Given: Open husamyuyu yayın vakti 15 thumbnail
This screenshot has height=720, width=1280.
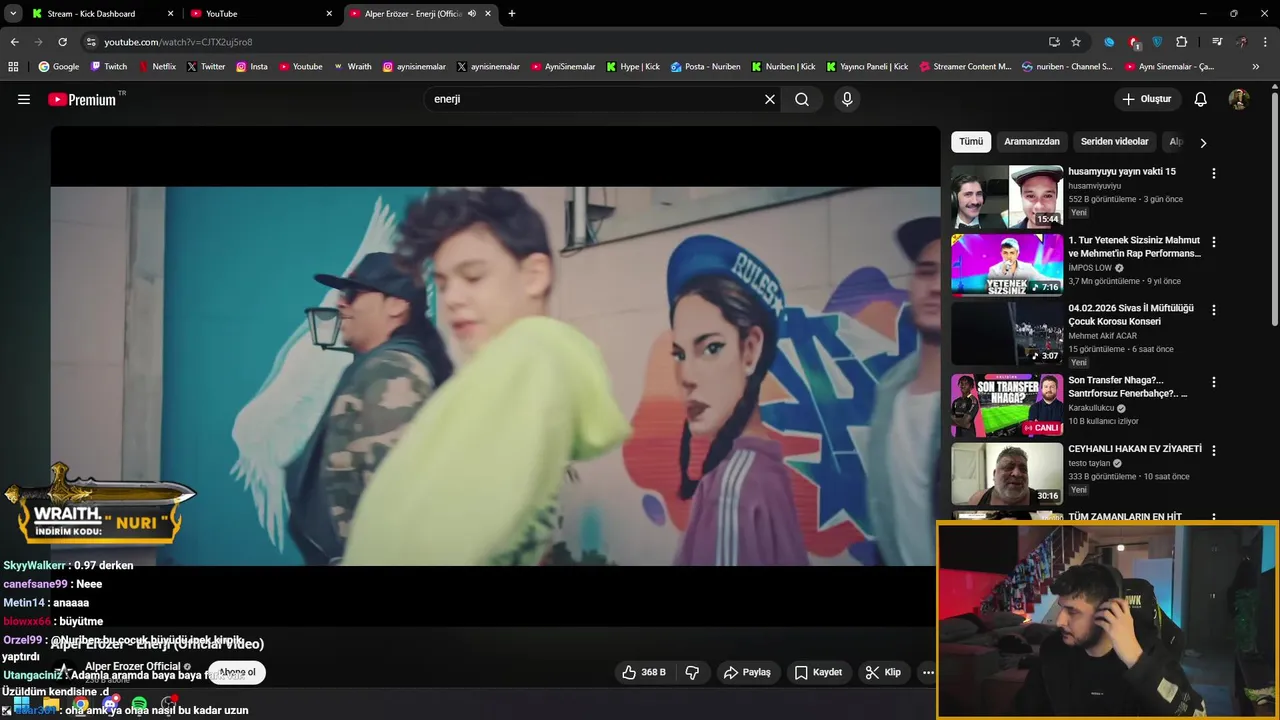Looking at the screenshot, I should (1007, 196).
